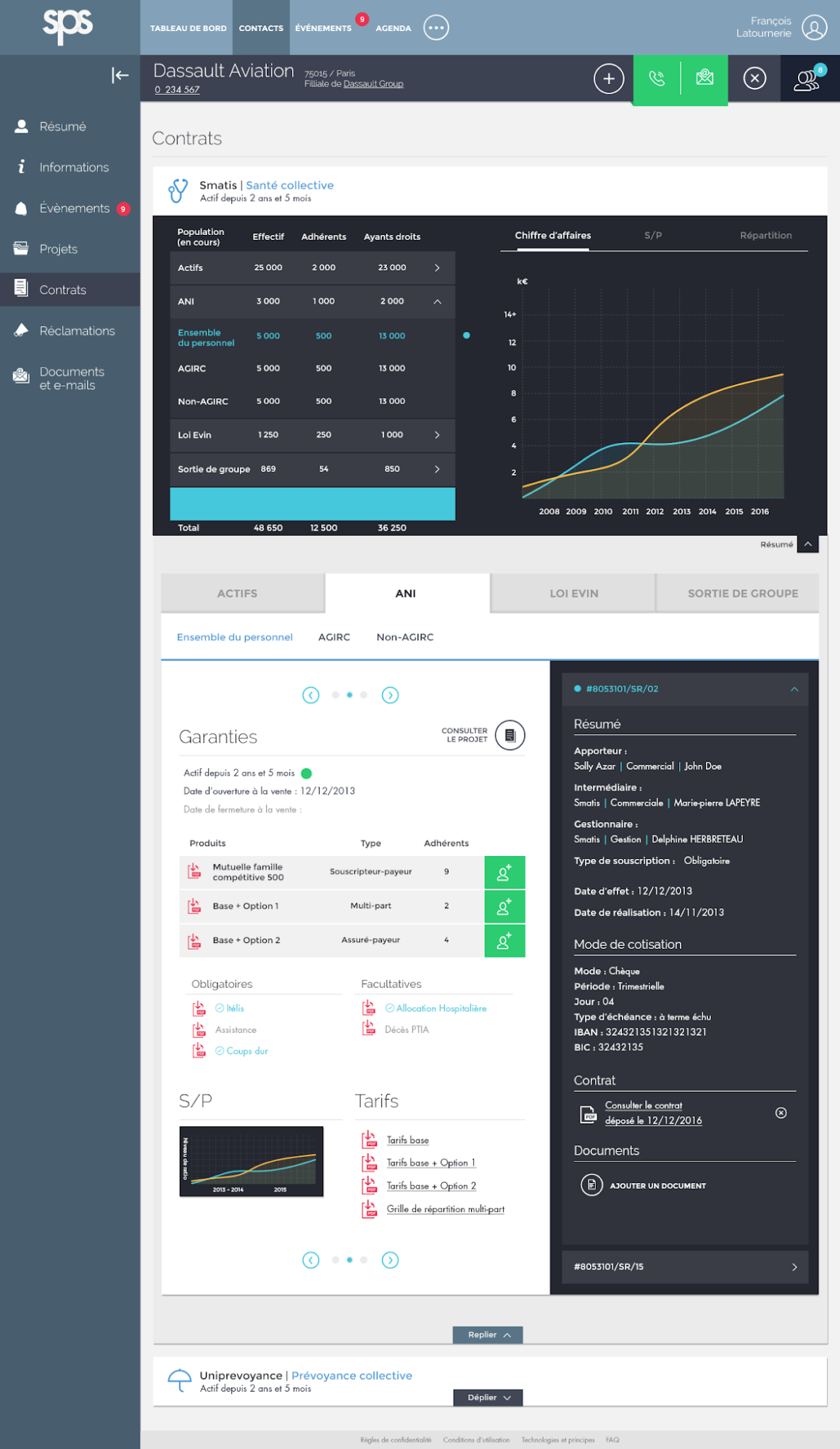Select the Non-AGIRC sub-tab

[x=405, y=637]
